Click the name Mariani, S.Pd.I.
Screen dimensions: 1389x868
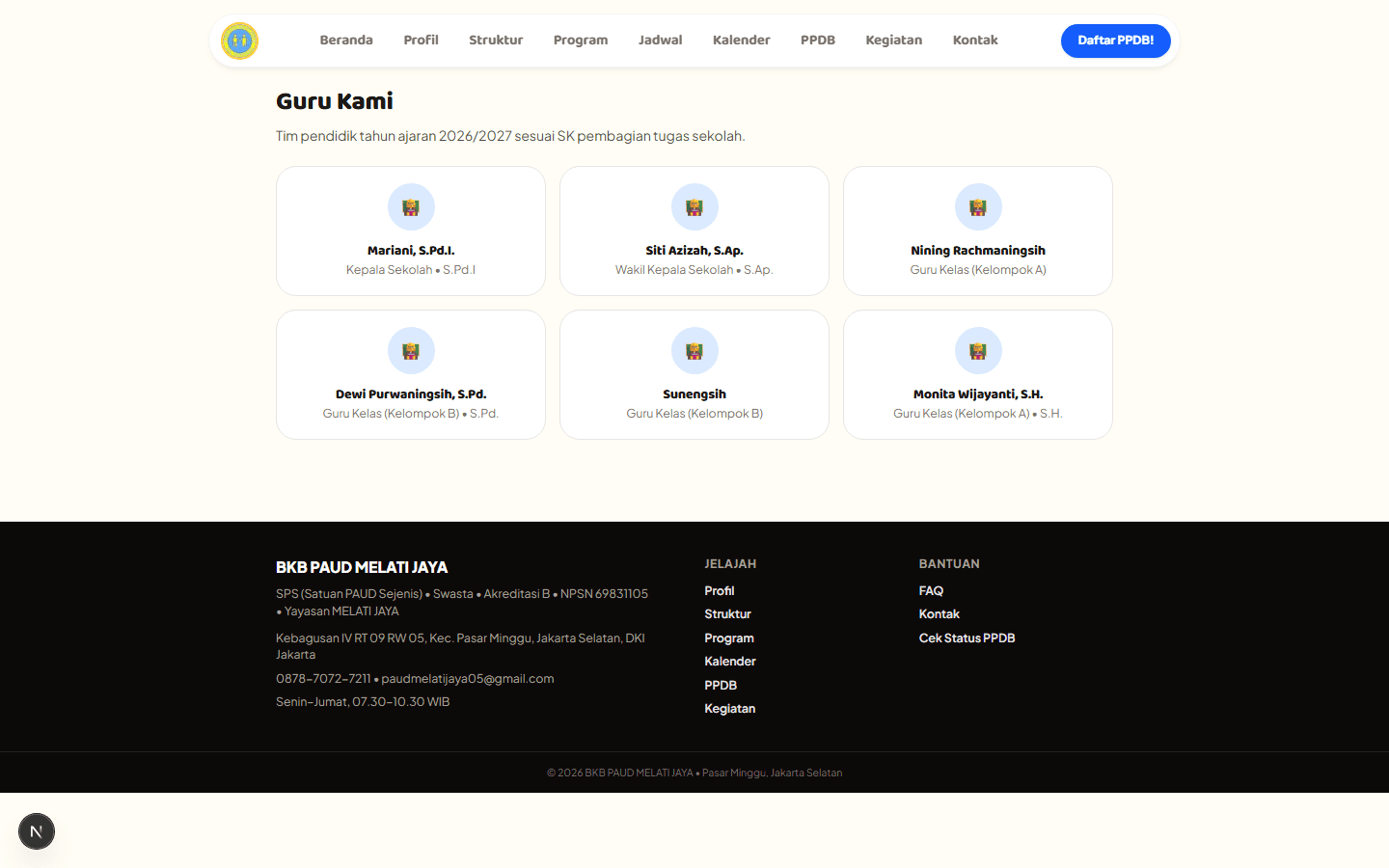click(x=411, y=251)
